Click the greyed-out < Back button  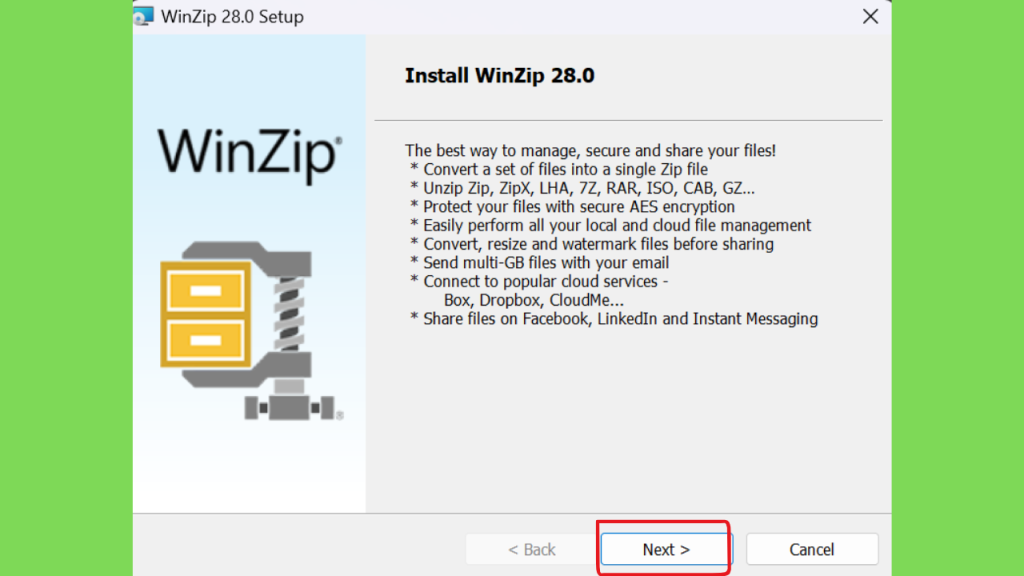532,549
